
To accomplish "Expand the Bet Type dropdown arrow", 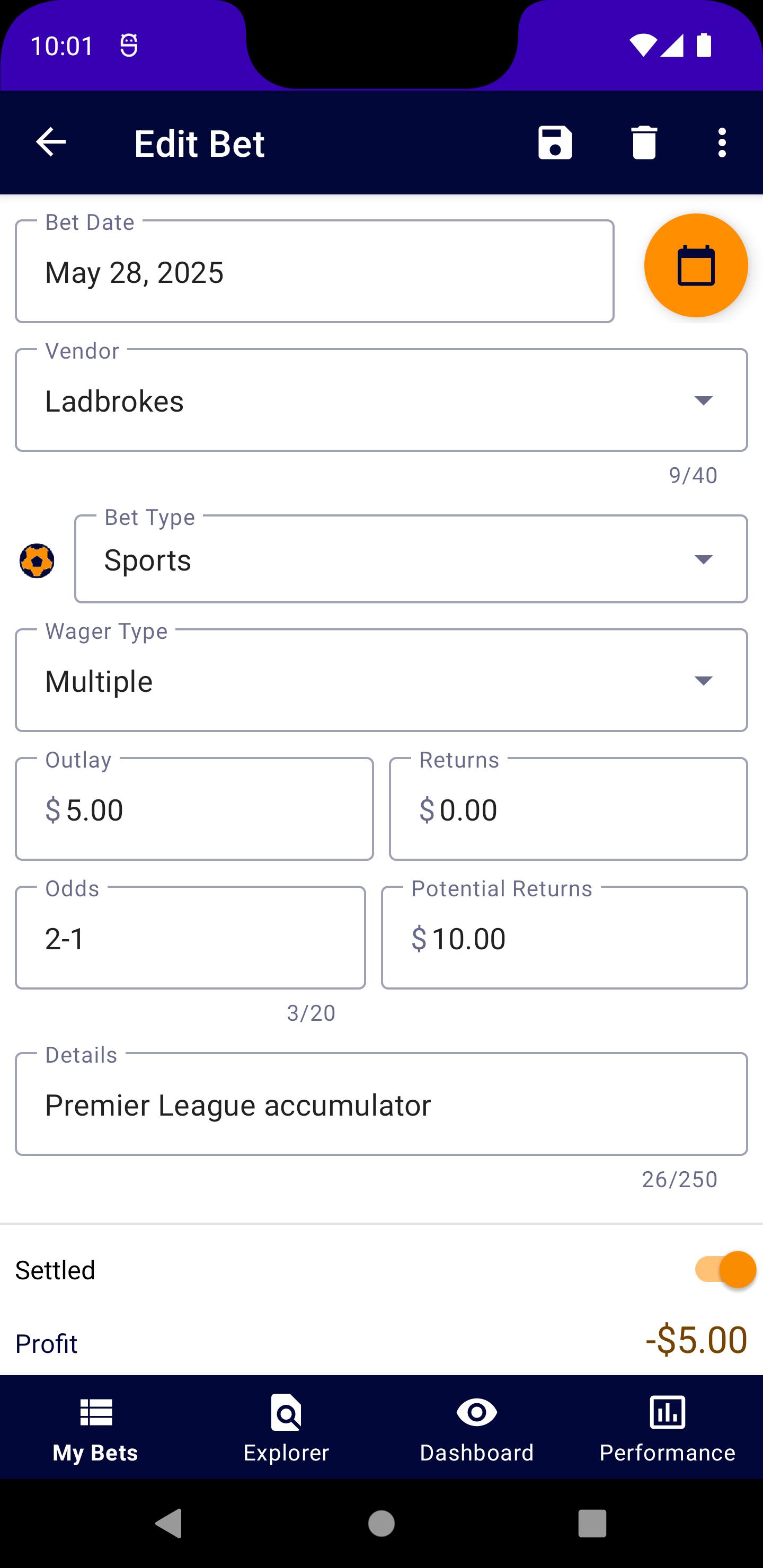I will point(703,559).
